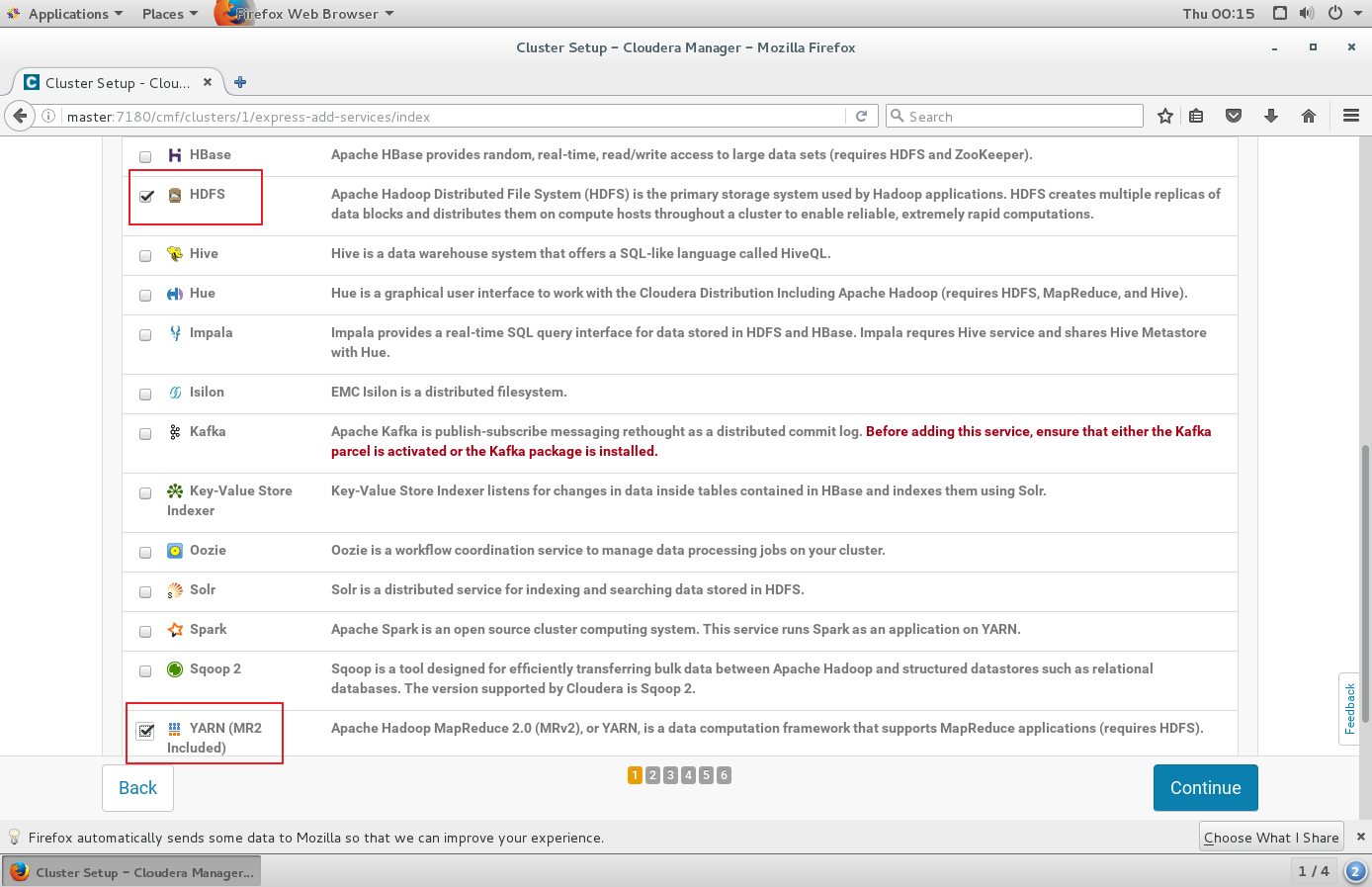Enable the Oozie checkbox
The height and width of the screenshot is (887, 1372).
145,552
